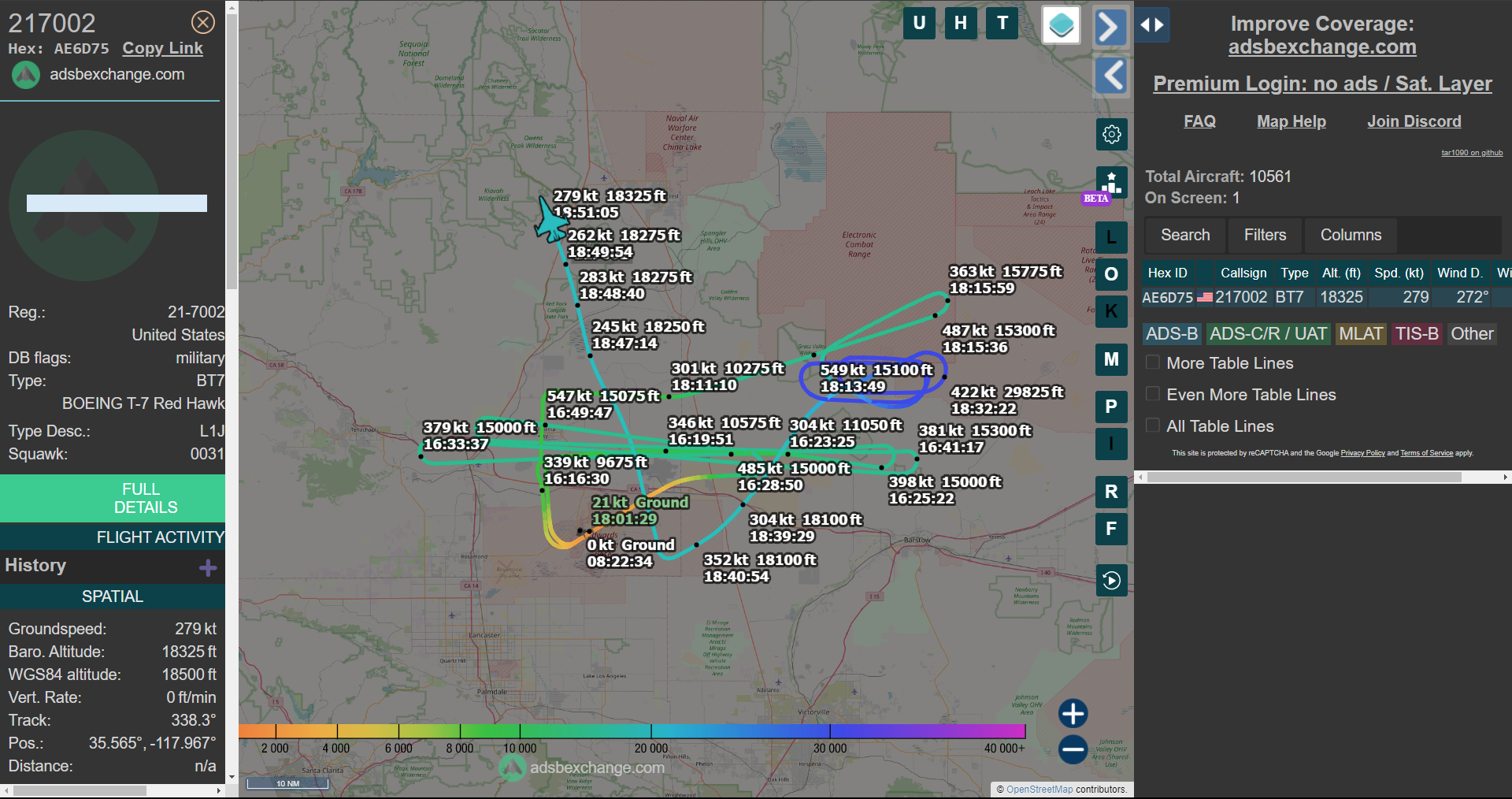The height and width of the screenshot is (799, 1512).
Task: Sort table by Alt. (ft) column
Action: (x=1341, y=273)
